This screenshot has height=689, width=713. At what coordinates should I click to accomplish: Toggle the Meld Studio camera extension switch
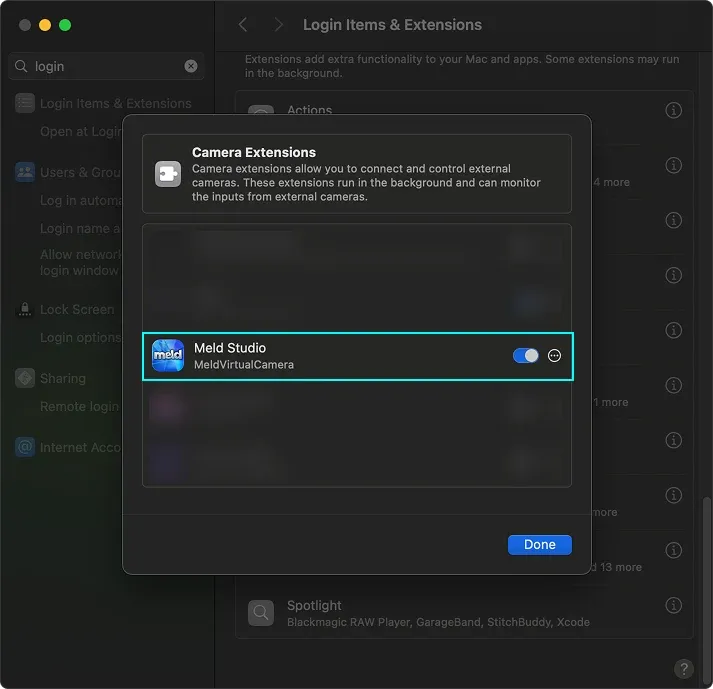525,356
